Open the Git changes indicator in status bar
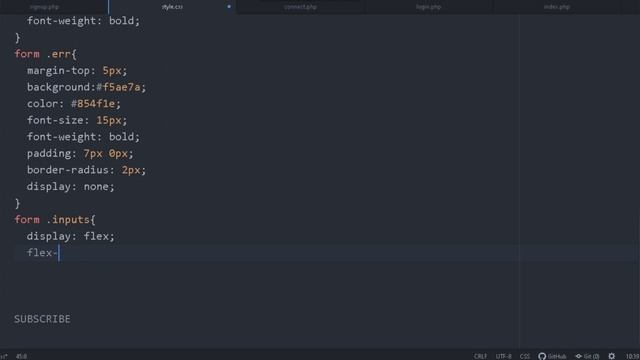Screen dimensions: 640x360 [587, 356]
